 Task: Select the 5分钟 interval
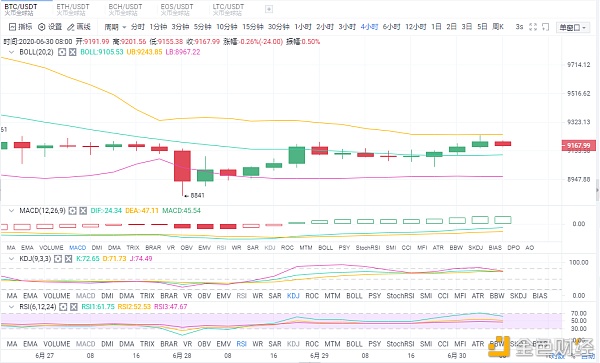(x=202, y=27)
